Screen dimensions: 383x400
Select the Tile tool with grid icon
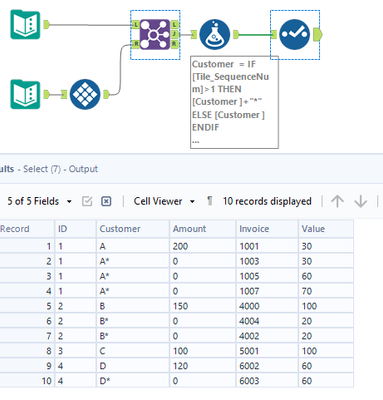85,94
